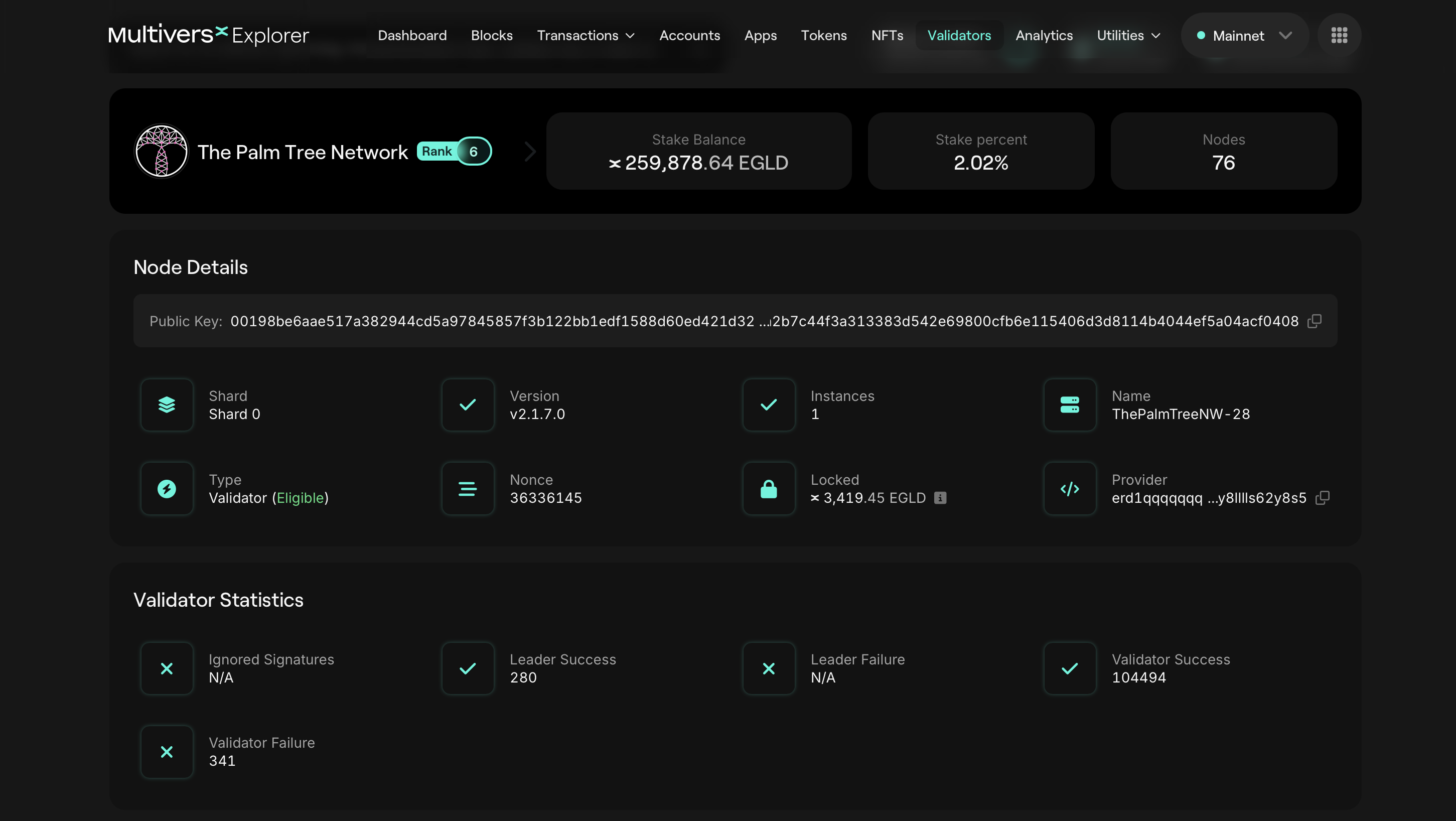Open the Mainnet network selector
The image size is (1456, 821).
coord(1245,35)
